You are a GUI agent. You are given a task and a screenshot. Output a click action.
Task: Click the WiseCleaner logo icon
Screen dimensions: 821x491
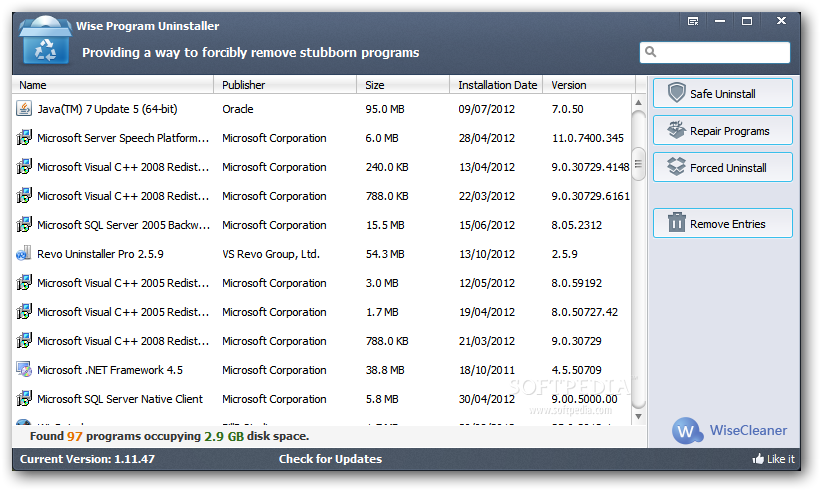click(x=686, y=431)
